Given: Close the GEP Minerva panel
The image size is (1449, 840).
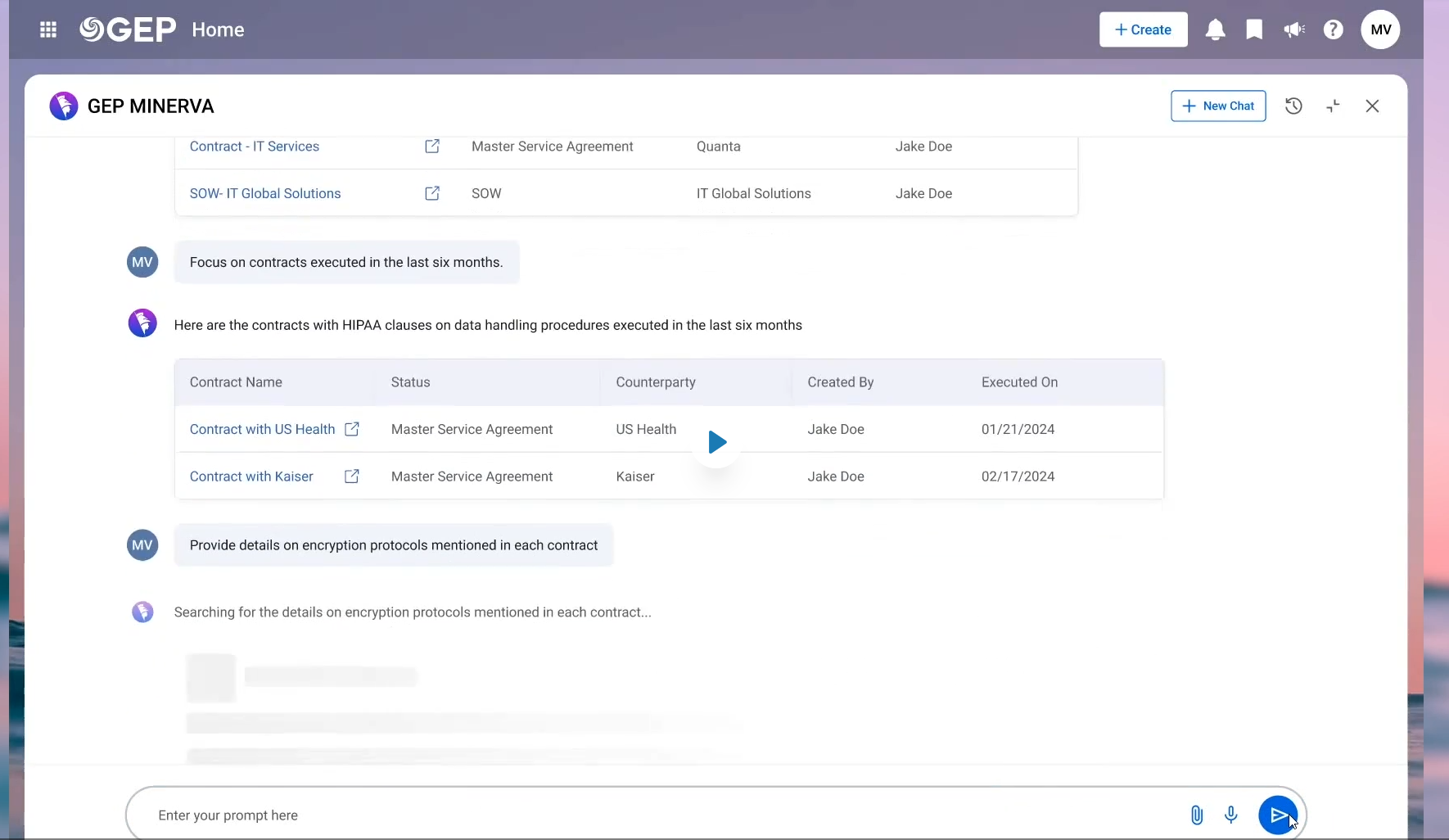Looking at the screenshot, I should point(1372,106).
